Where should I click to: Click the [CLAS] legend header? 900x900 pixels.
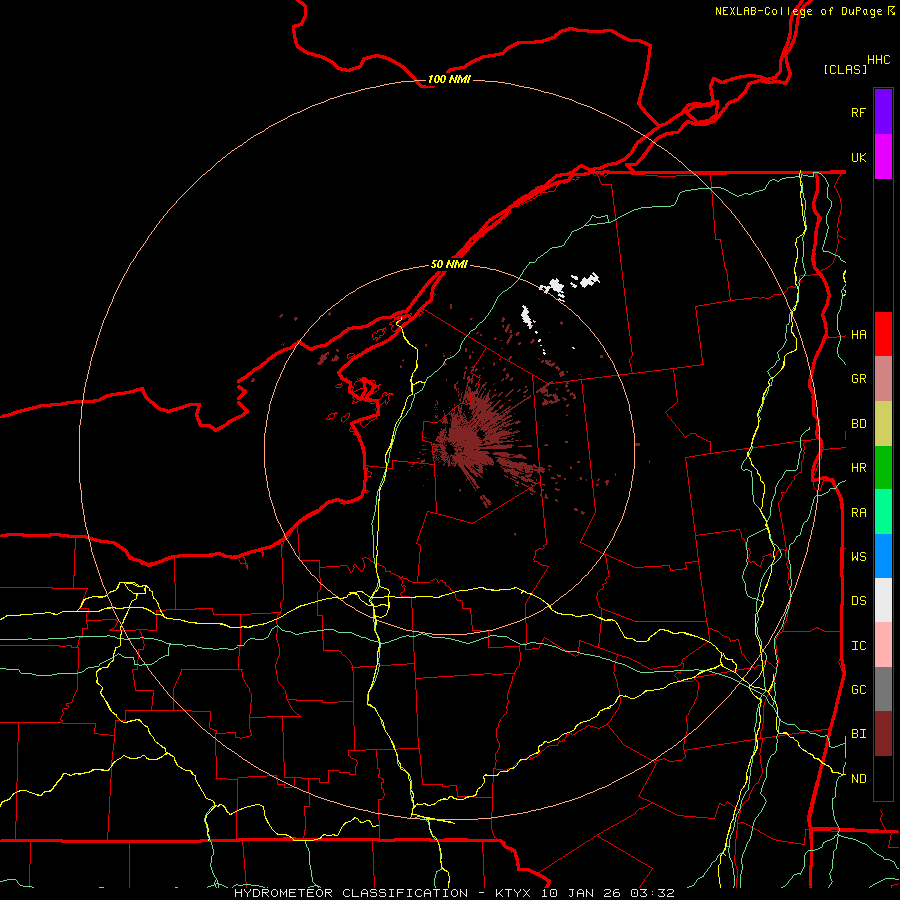[x=845, y=69]
